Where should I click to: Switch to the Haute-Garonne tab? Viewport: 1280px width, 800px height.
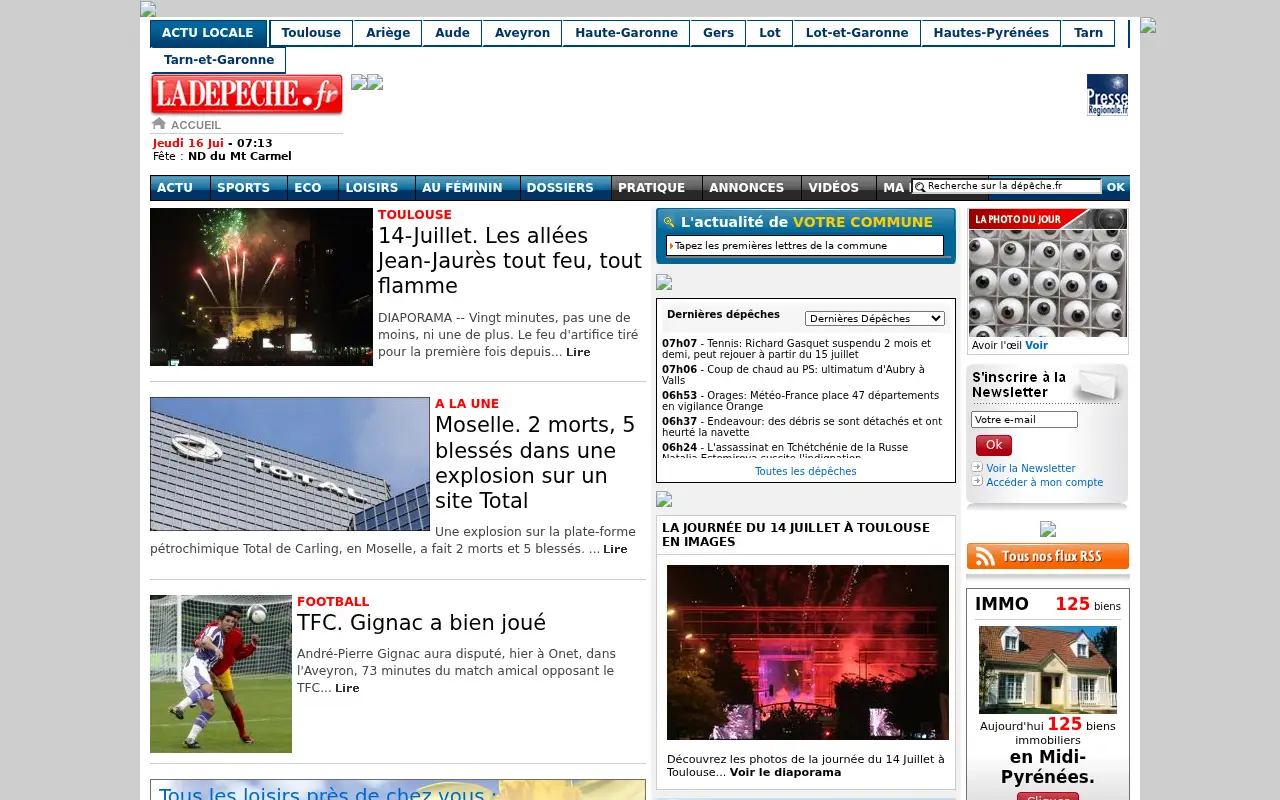626,33
